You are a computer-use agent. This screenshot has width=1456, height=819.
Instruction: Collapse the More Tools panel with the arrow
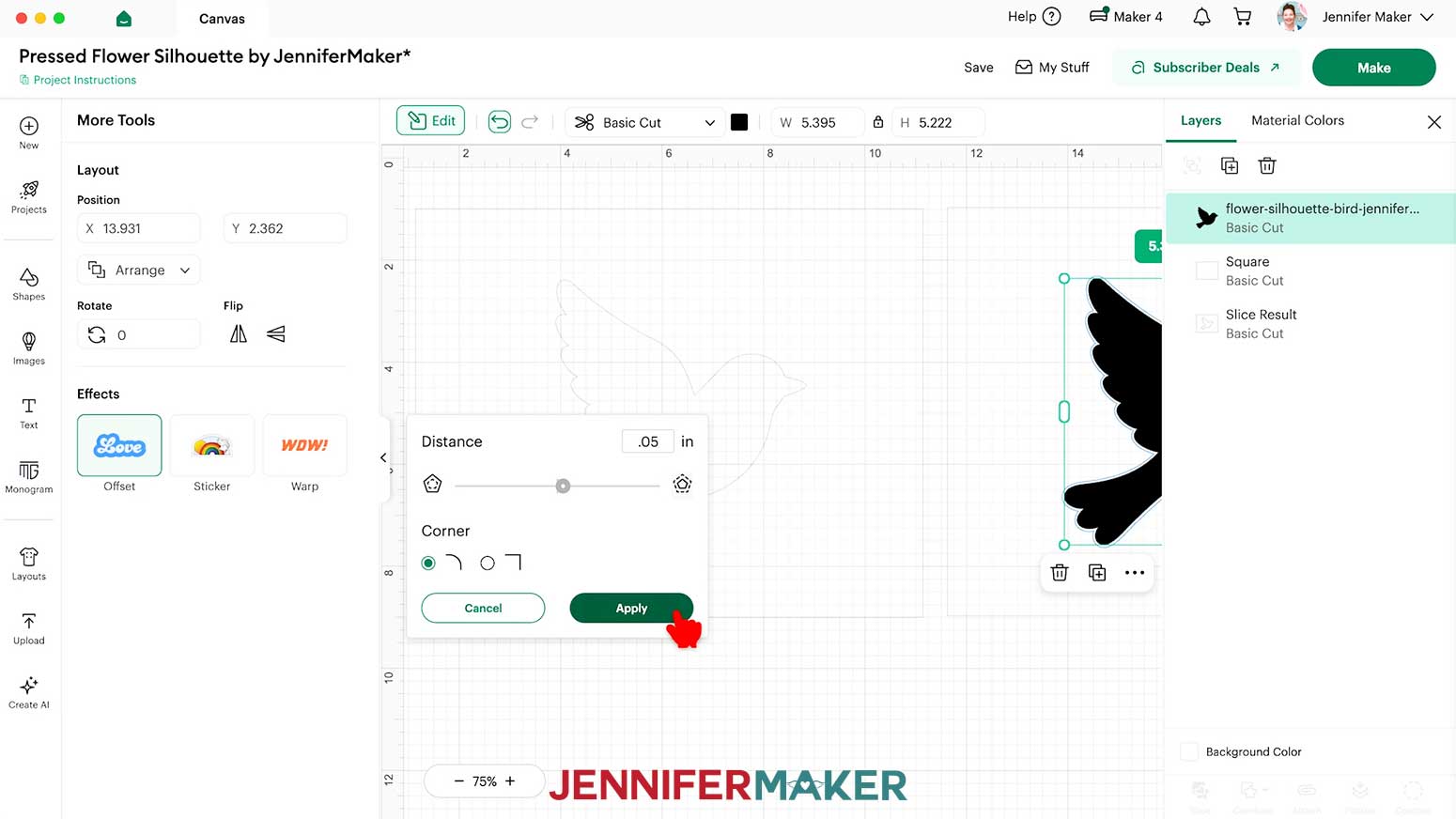click(x=383, y=457)
